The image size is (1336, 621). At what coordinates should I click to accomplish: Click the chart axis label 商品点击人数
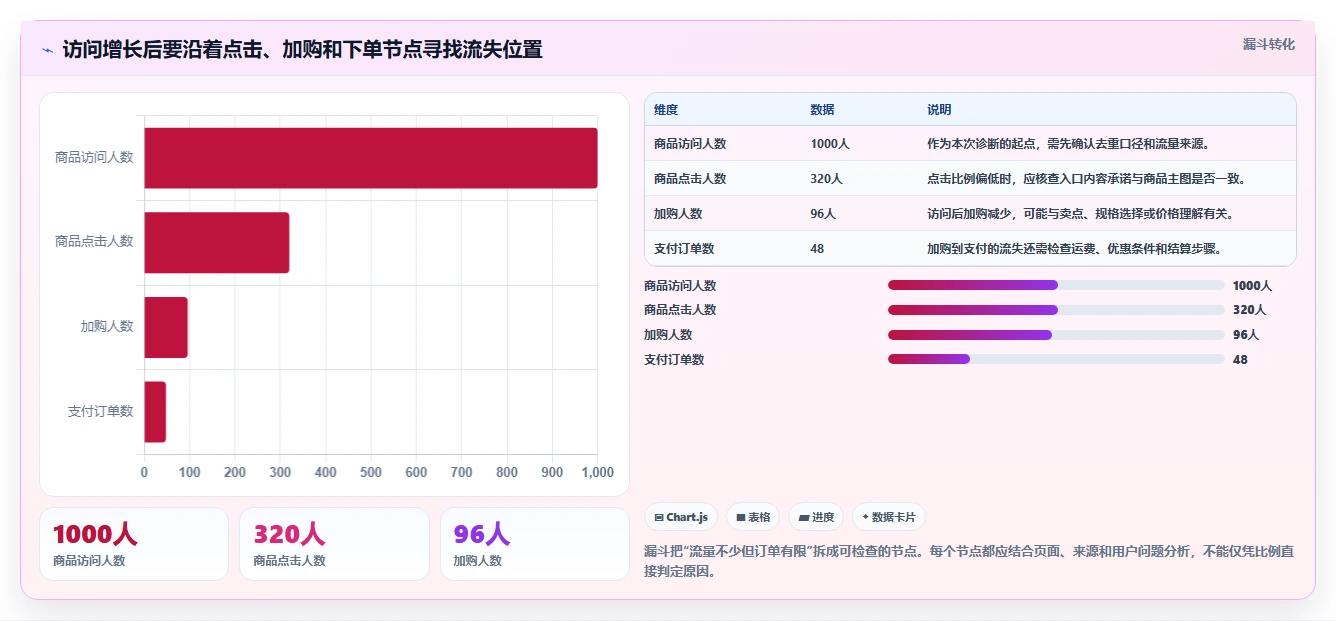click(x=94, y=241)
